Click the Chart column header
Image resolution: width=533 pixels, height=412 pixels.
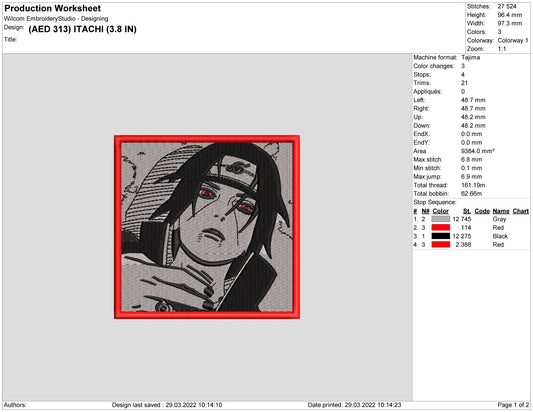tap(521, 211)
